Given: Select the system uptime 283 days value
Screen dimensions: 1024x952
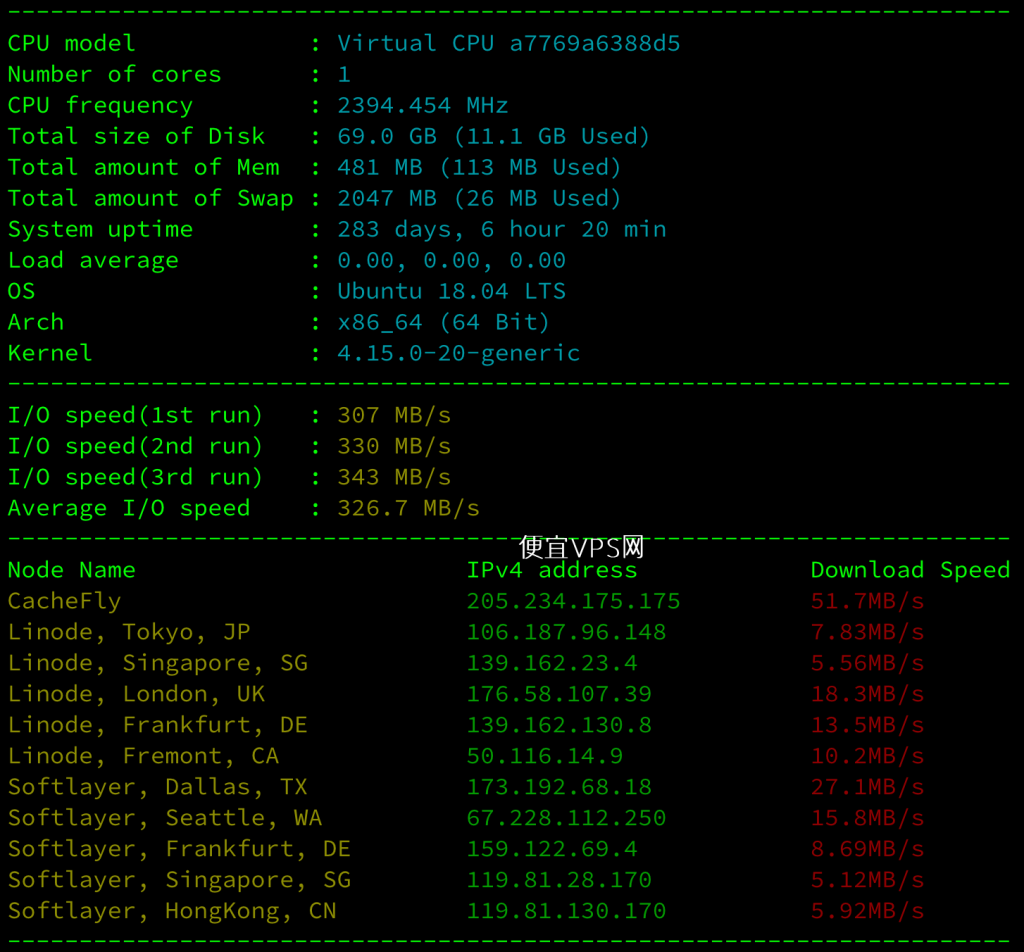Looking at the screenshot, I should 502,230.
